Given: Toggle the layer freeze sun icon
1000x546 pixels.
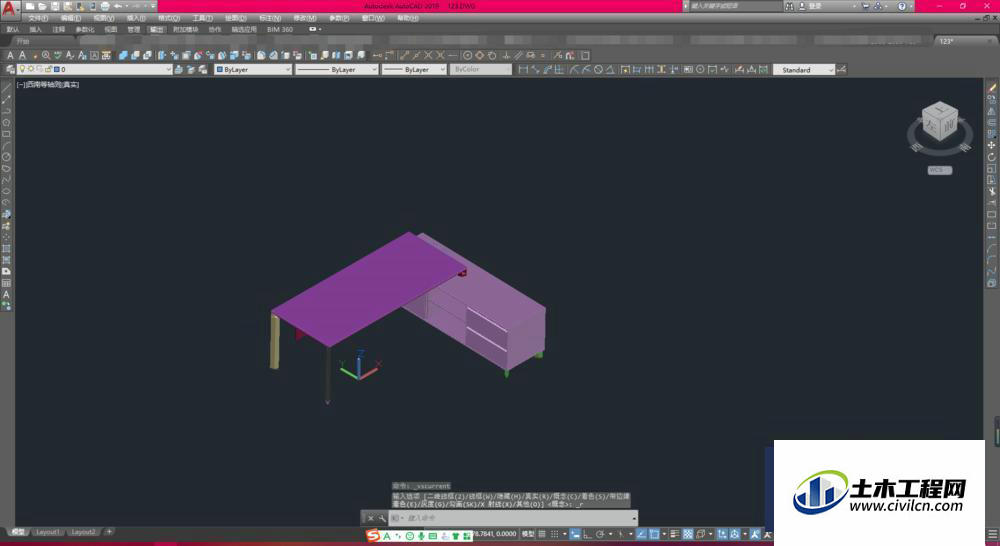Looking at the screenshot, I should pyautogui.click(x=31, y=69).
